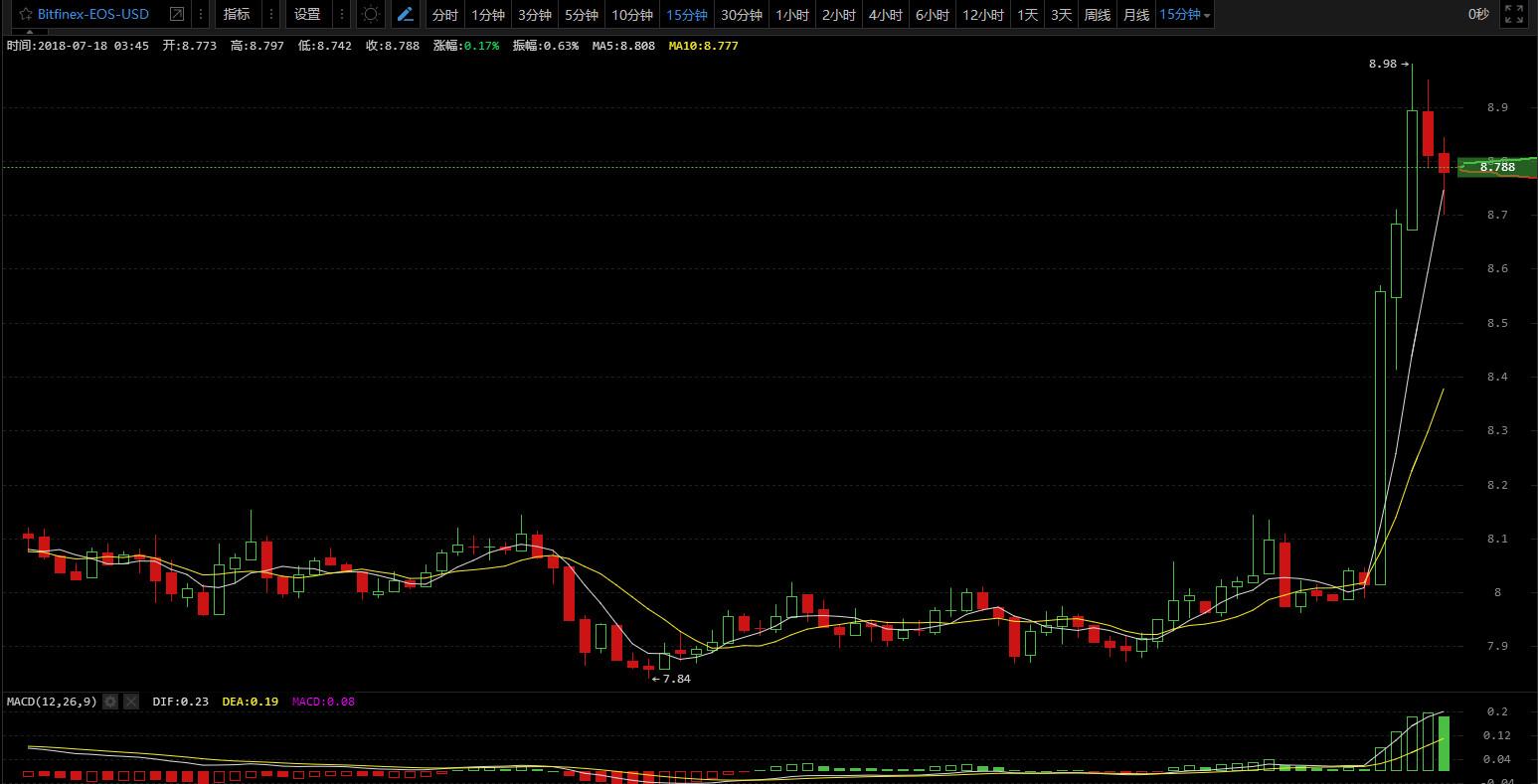Open the 设置 settings menu
The height and width of the screenshot is (784, 1538).
coord(307,15)
